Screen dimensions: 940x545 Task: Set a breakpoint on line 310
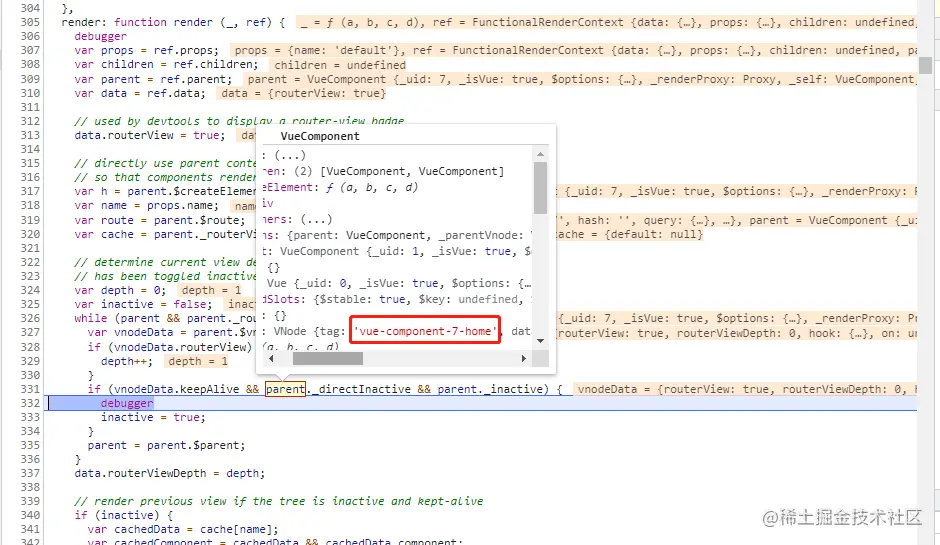pyautogui.click(x=30, y=93)
